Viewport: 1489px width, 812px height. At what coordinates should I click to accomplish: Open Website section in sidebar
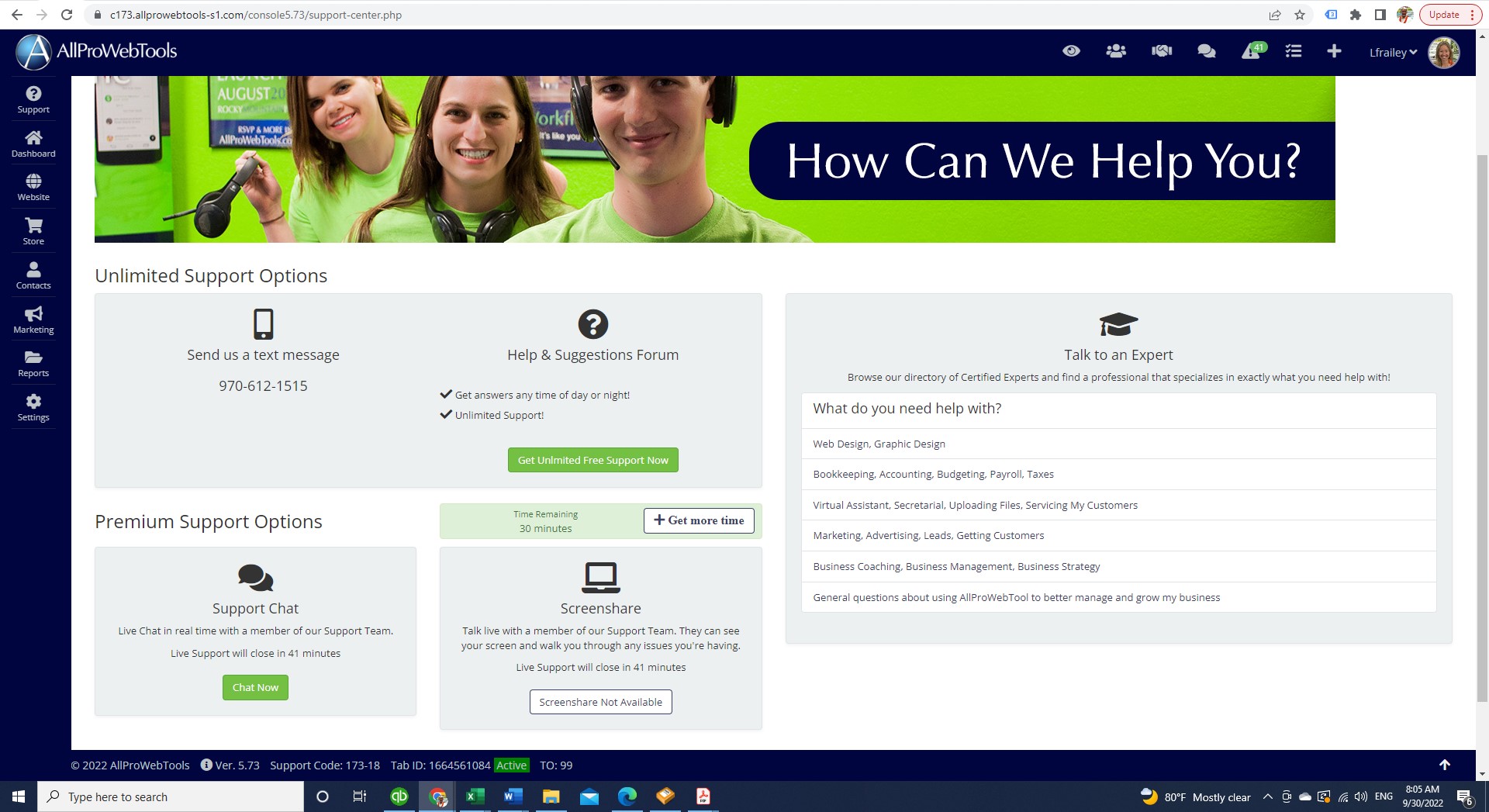[33, 188]
